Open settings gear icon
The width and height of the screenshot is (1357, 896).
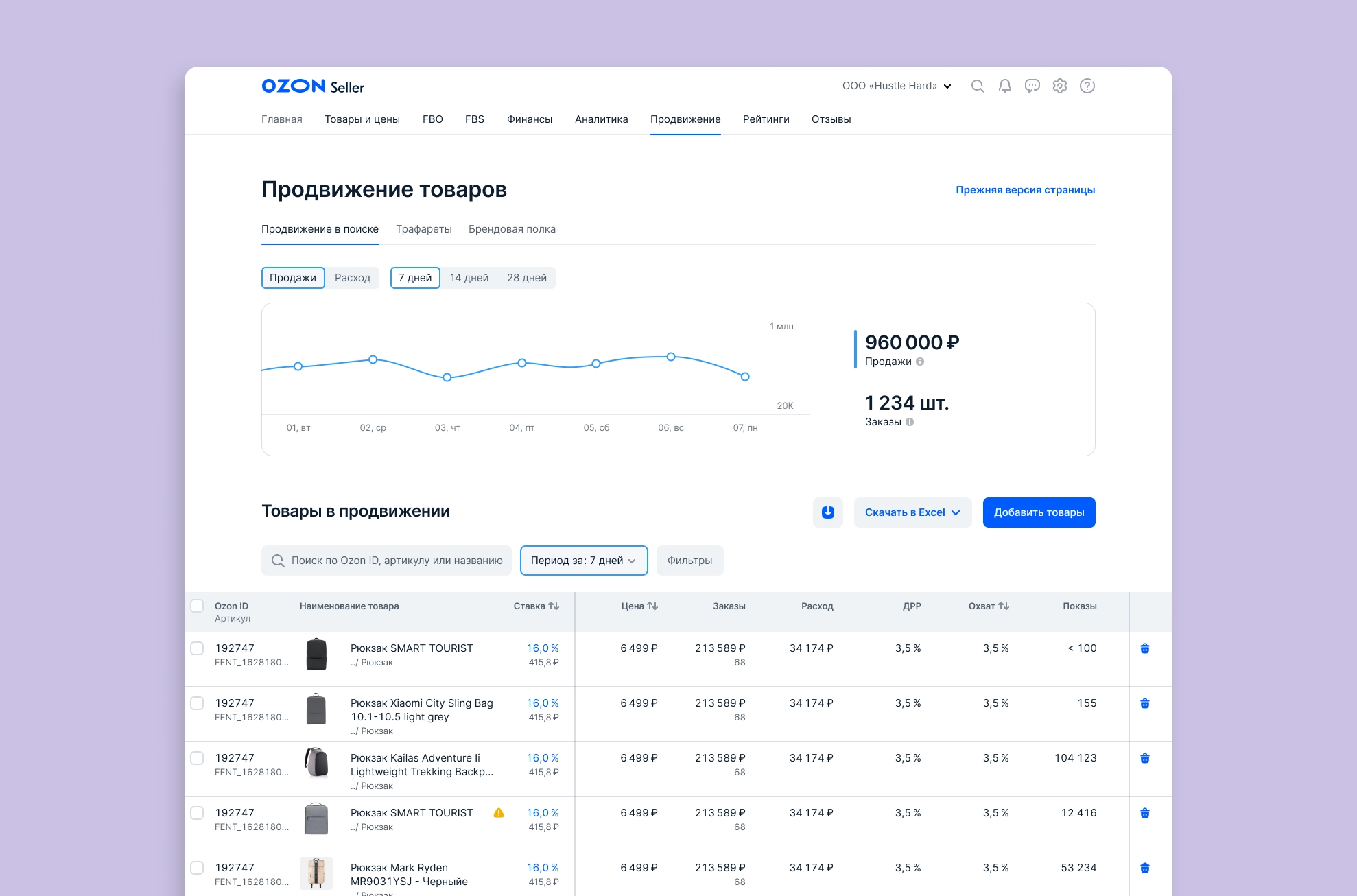coord(1060,86)
